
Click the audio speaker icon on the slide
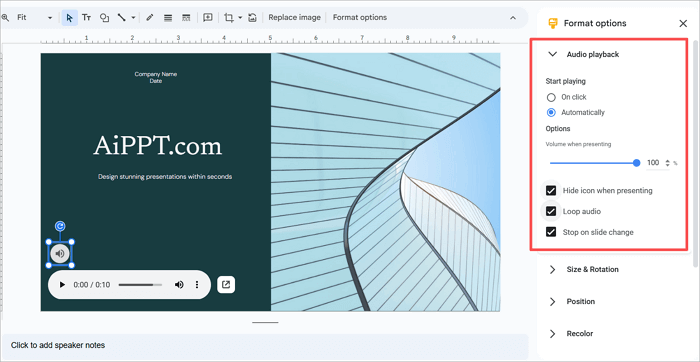coord(60,254)
